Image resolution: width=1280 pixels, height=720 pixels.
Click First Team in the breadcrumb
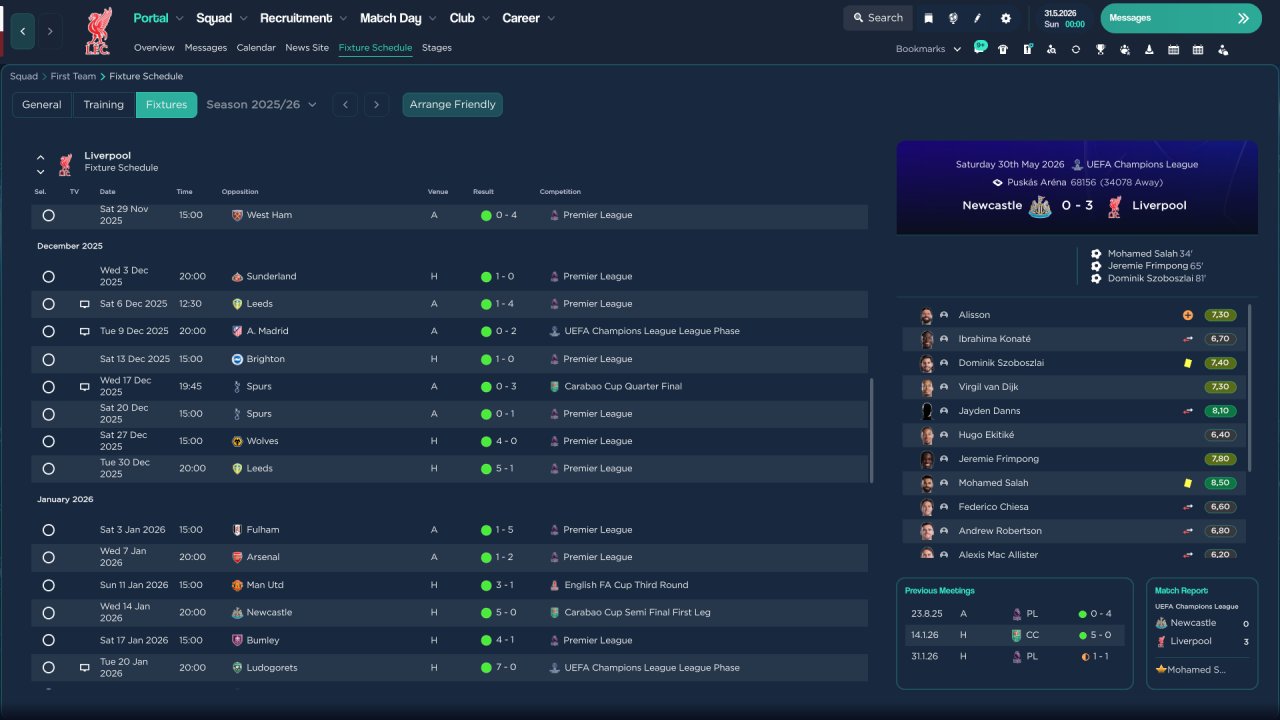click(74, 77)
